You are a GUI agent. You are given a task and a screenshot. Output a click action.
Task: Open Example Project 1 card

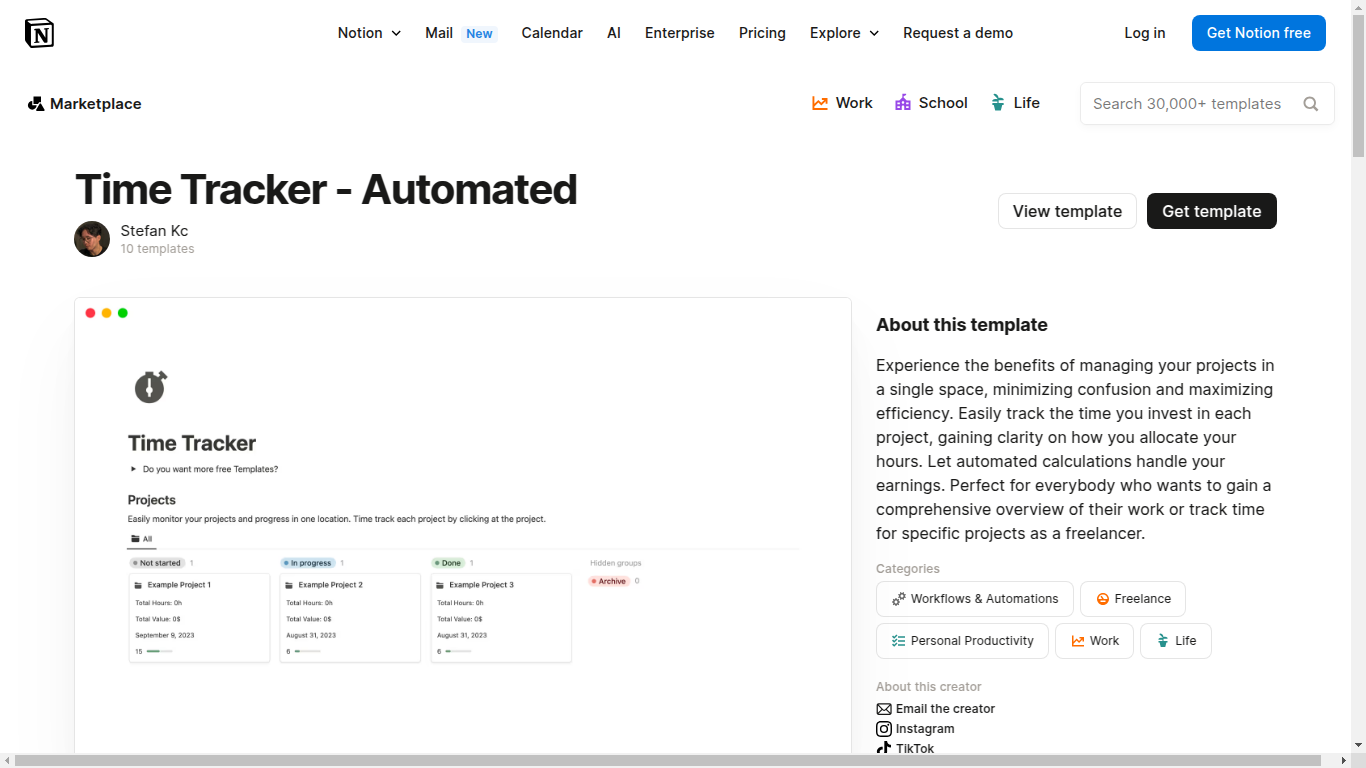point(199,617)
